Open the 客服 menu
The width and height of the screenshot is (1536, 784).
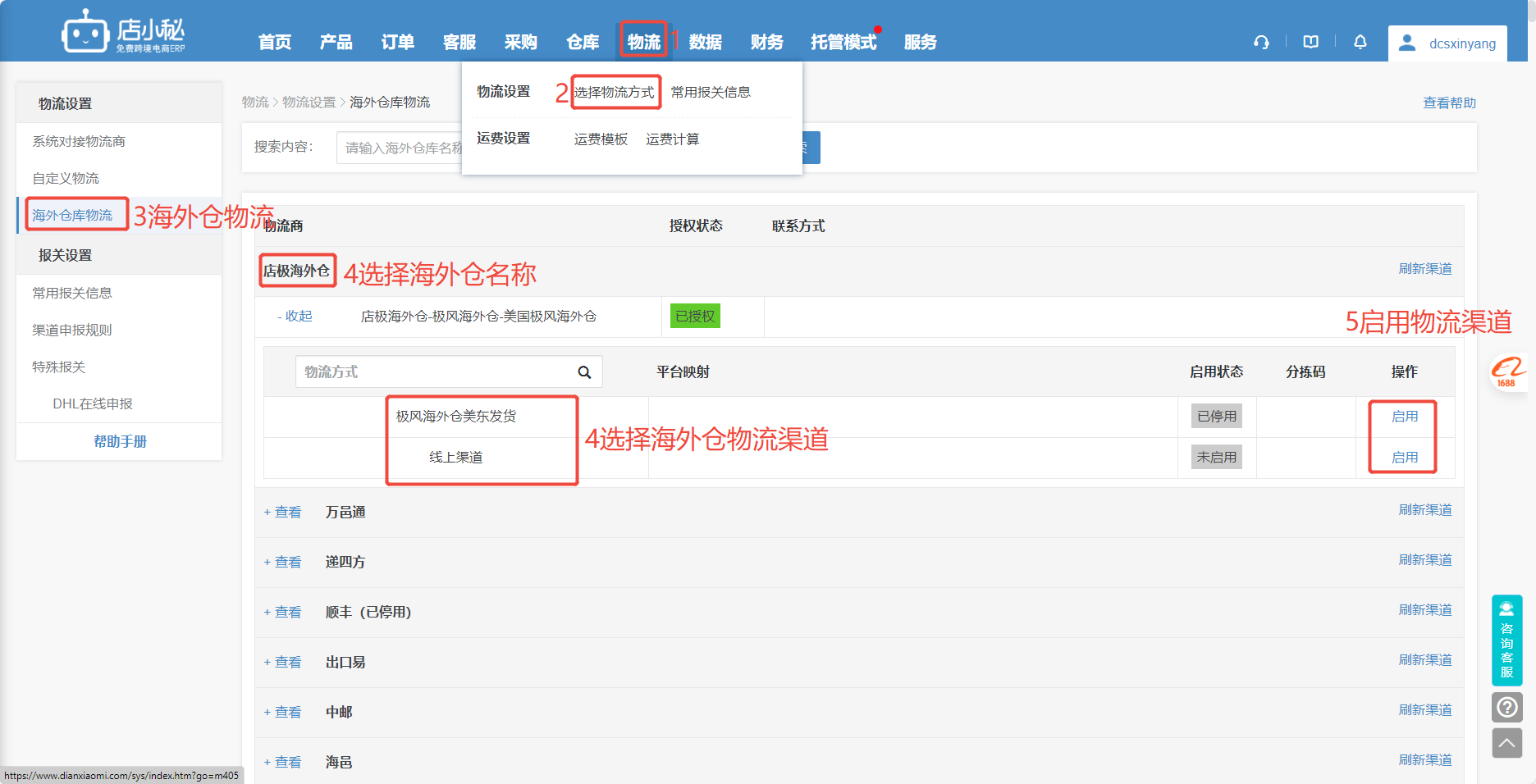pyautogui.click(x=459, y=43)
